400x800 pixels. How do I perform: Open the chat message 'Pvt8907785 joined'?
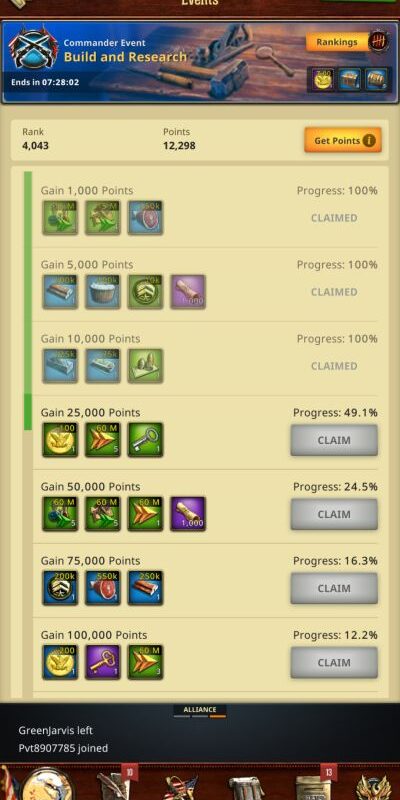click(63, 748)
